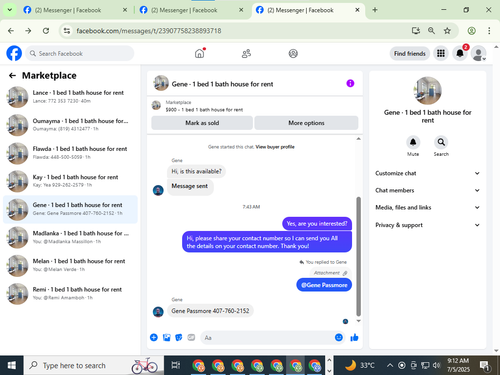Open the install app icon in address bar

[416, 31]
